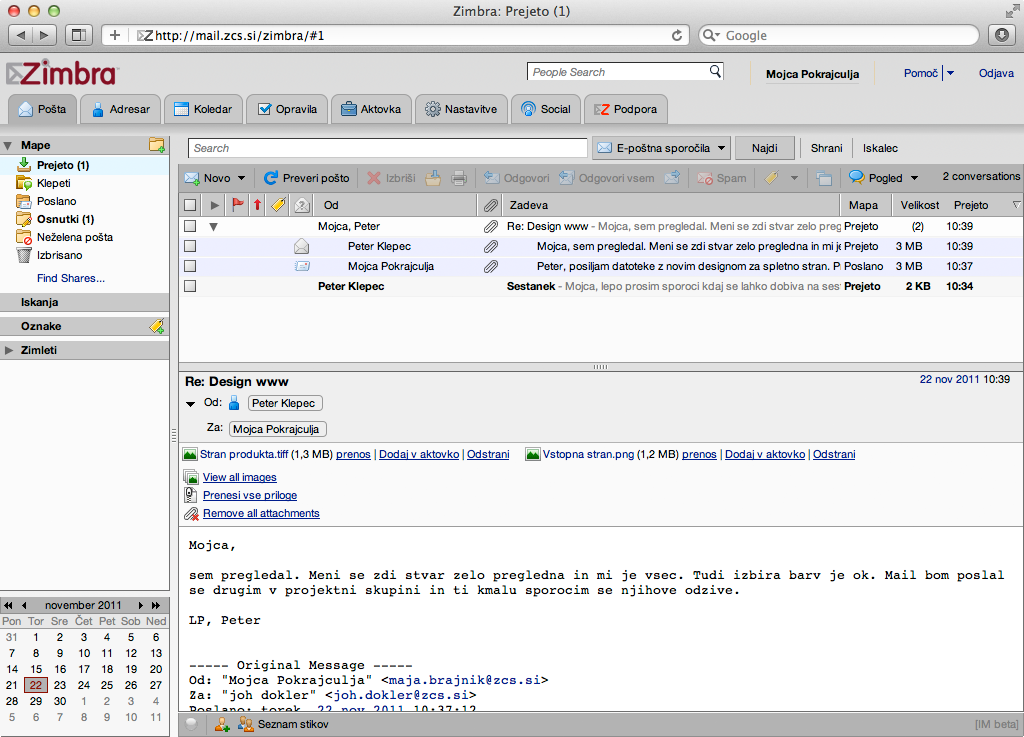Viewport: 1024px width, 737px height.
Task: Click the Odjava logout link
Action: 996,73
